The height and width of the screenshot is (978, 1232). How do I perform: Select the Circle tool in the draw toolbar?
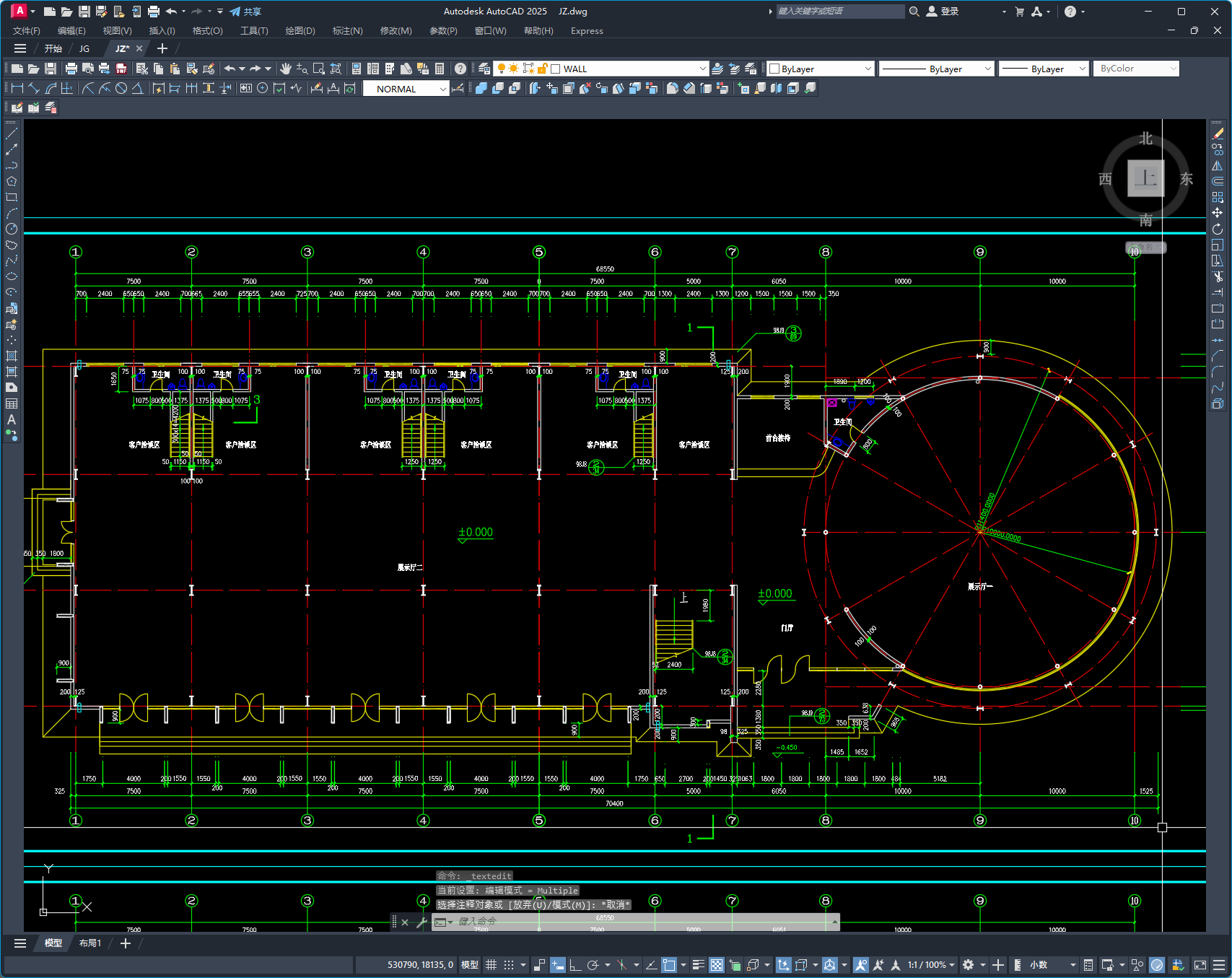pyautogui.click(x=12, y=229)
